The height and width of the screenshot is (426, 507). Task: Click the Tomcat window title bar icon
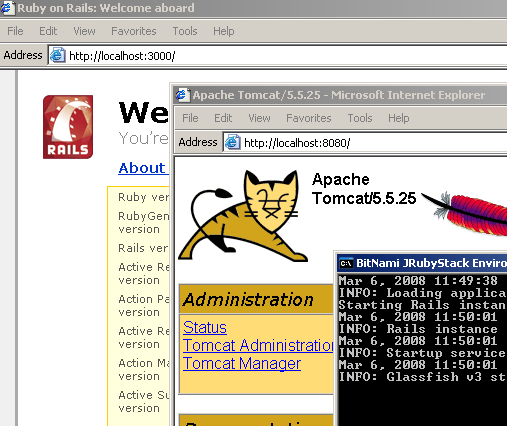(x=182, y=95)
